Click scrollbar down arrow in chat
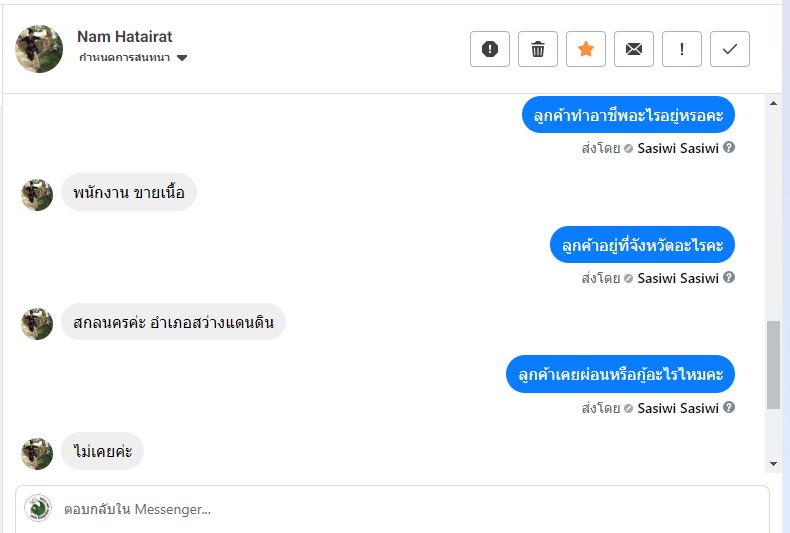 [772, 464]
